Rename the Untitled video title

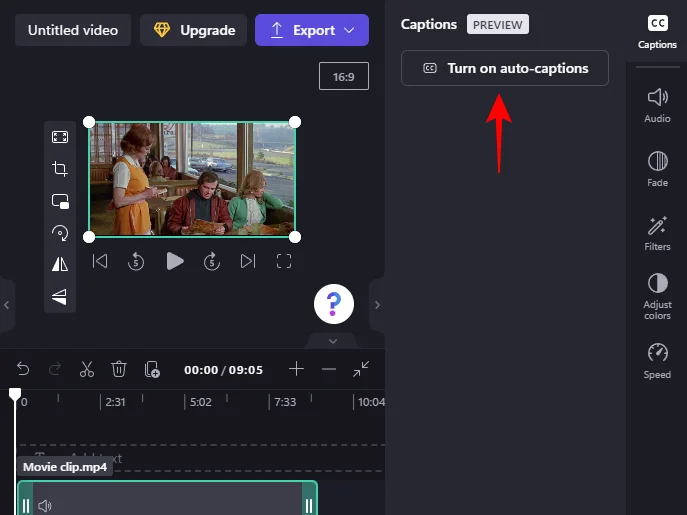pos(73,30)
